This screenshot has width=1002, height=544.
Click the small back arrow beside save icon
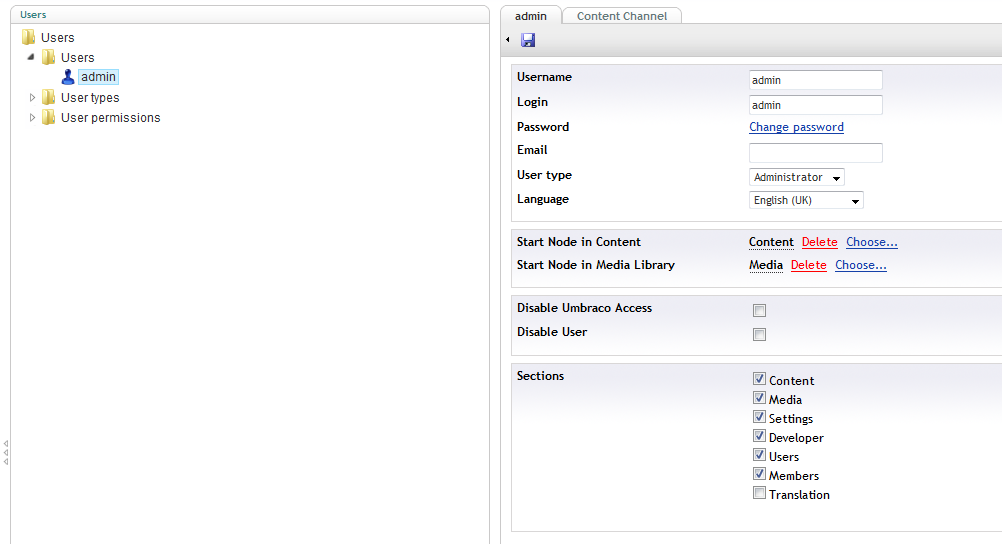[508, 40]
